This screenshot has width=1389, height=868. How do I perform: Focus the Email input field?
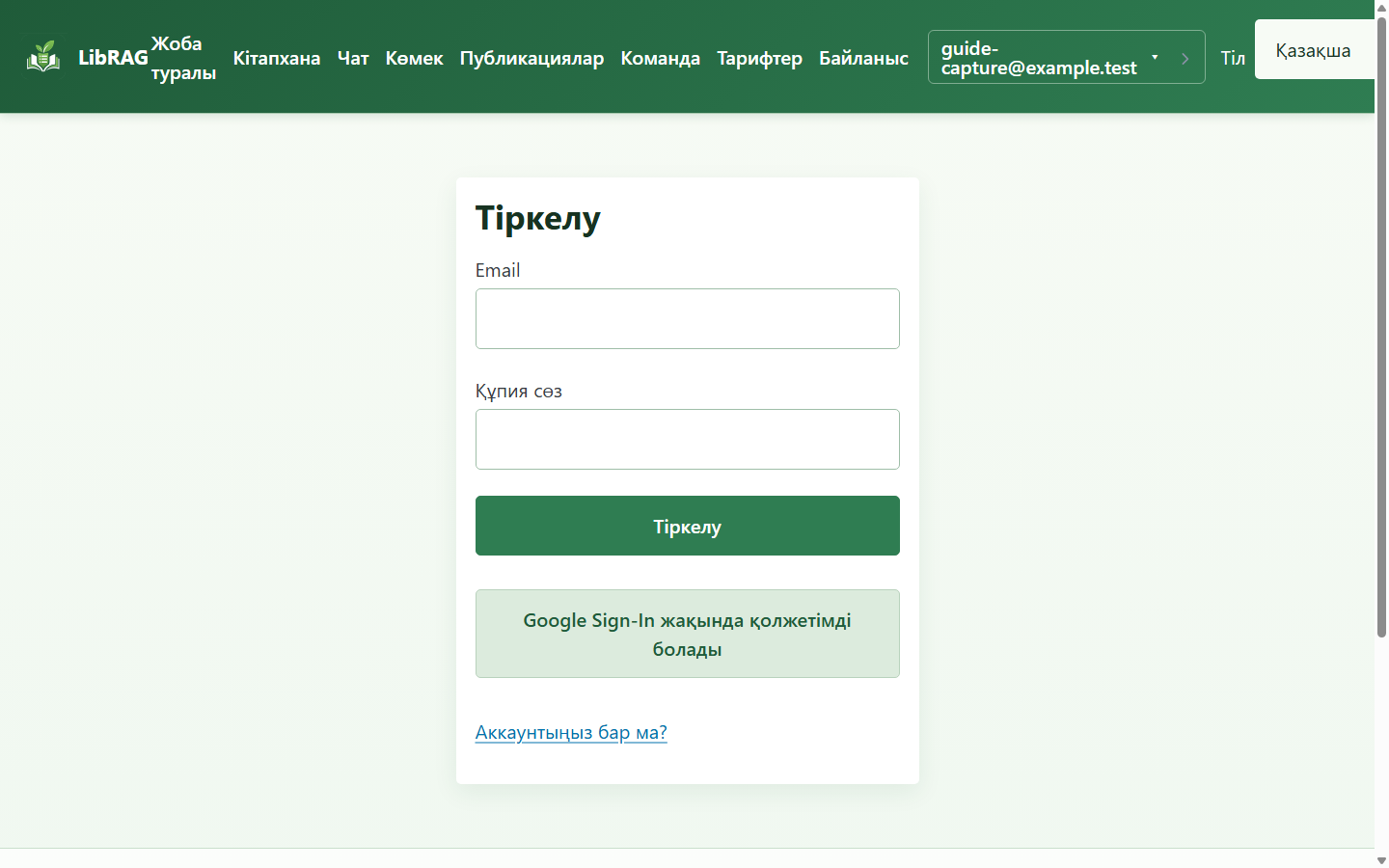click(x=688, y=318)
